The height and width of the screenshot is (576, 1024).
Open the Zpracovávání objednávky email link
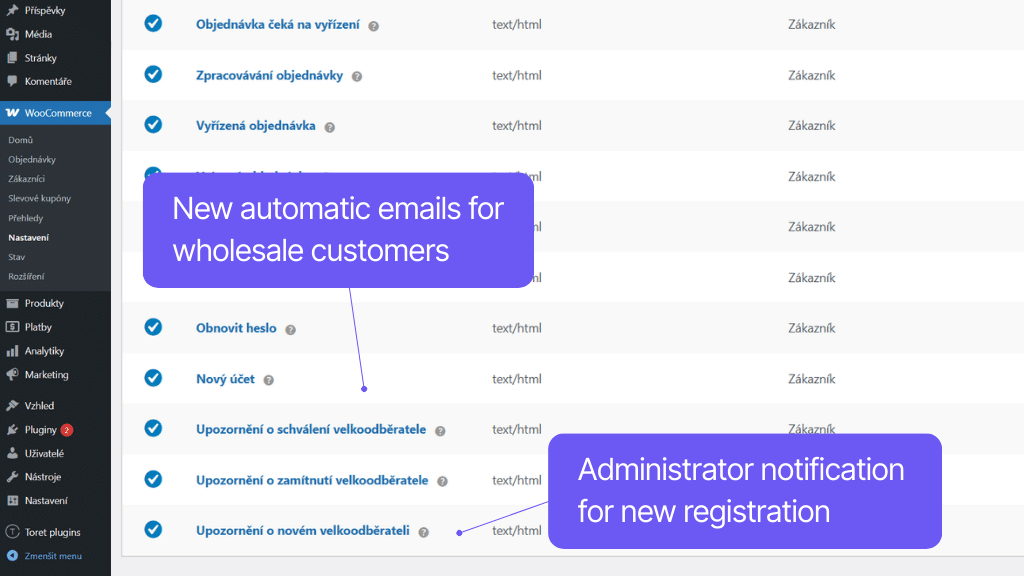(x=269, y=75)
